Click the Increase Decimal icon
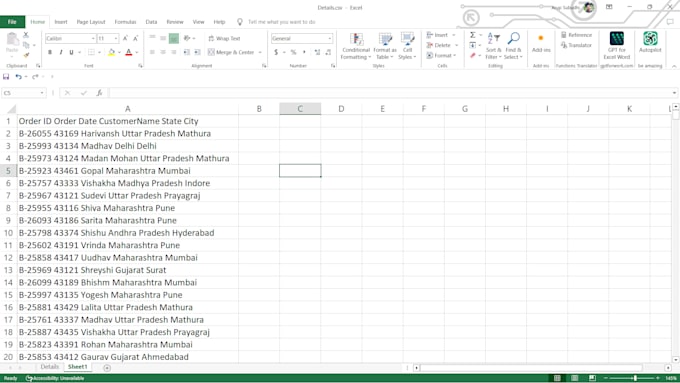The height and width of the screenshot is (383, 680). click(x=317, y=52)
